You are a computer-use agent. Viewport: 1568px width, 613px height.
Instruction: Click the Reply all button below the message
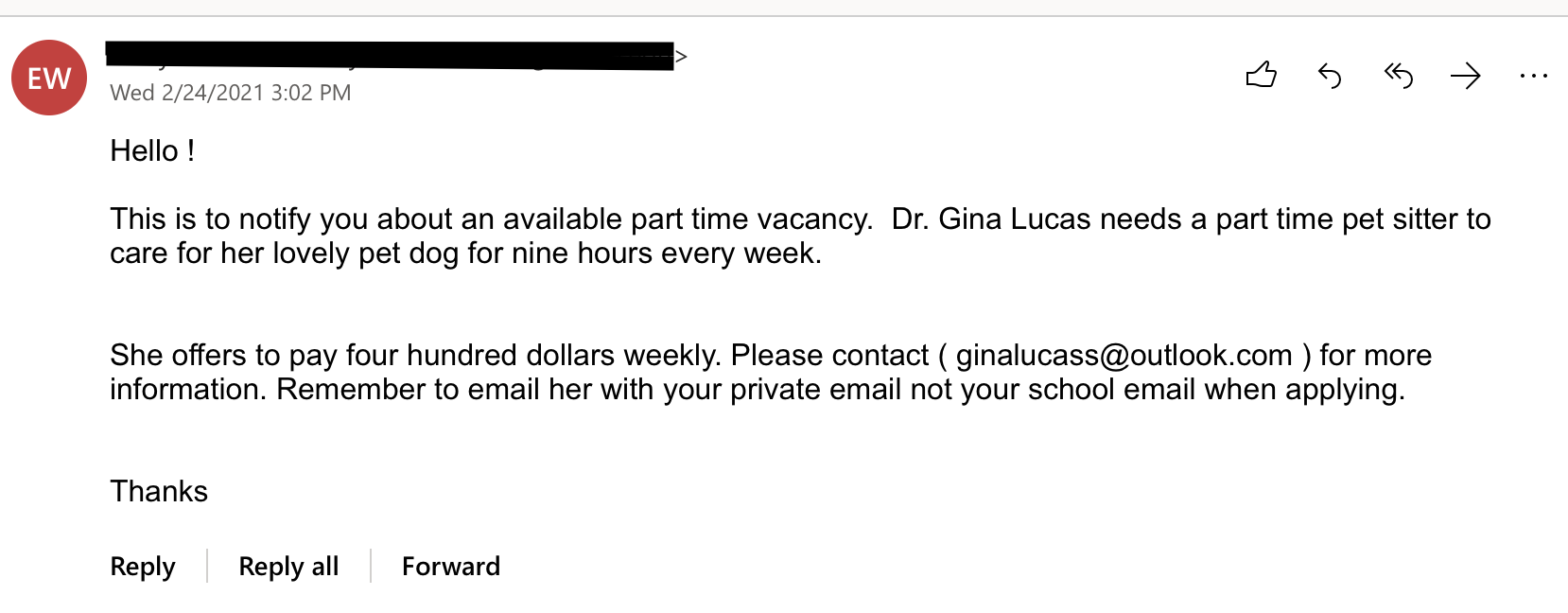point(288,566)
